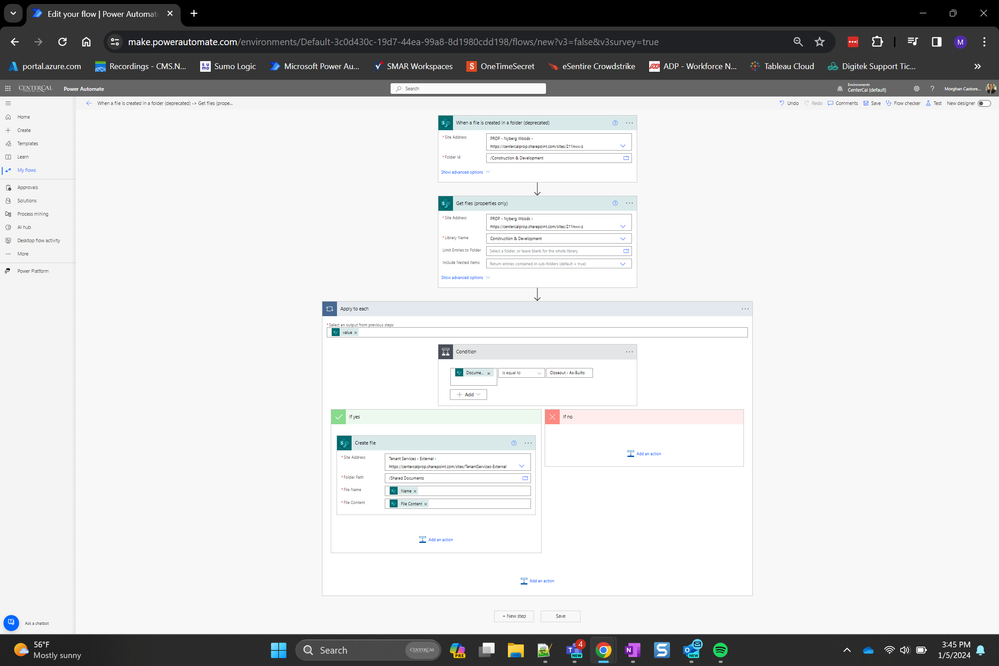Open ellipsis menu on Get files card
999x666 pixels.
coord(629,203)
